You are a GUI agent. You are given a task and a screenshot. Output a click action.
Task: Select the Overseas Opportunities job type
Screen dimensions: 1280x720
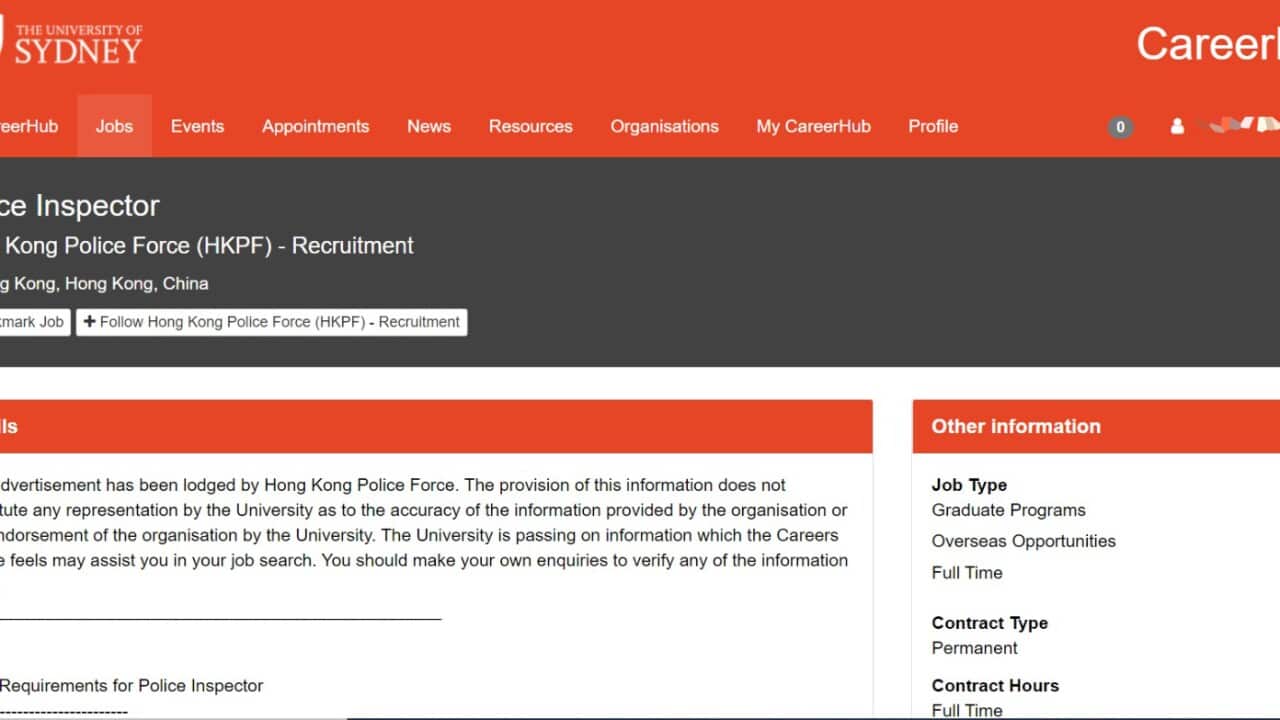1023,541
